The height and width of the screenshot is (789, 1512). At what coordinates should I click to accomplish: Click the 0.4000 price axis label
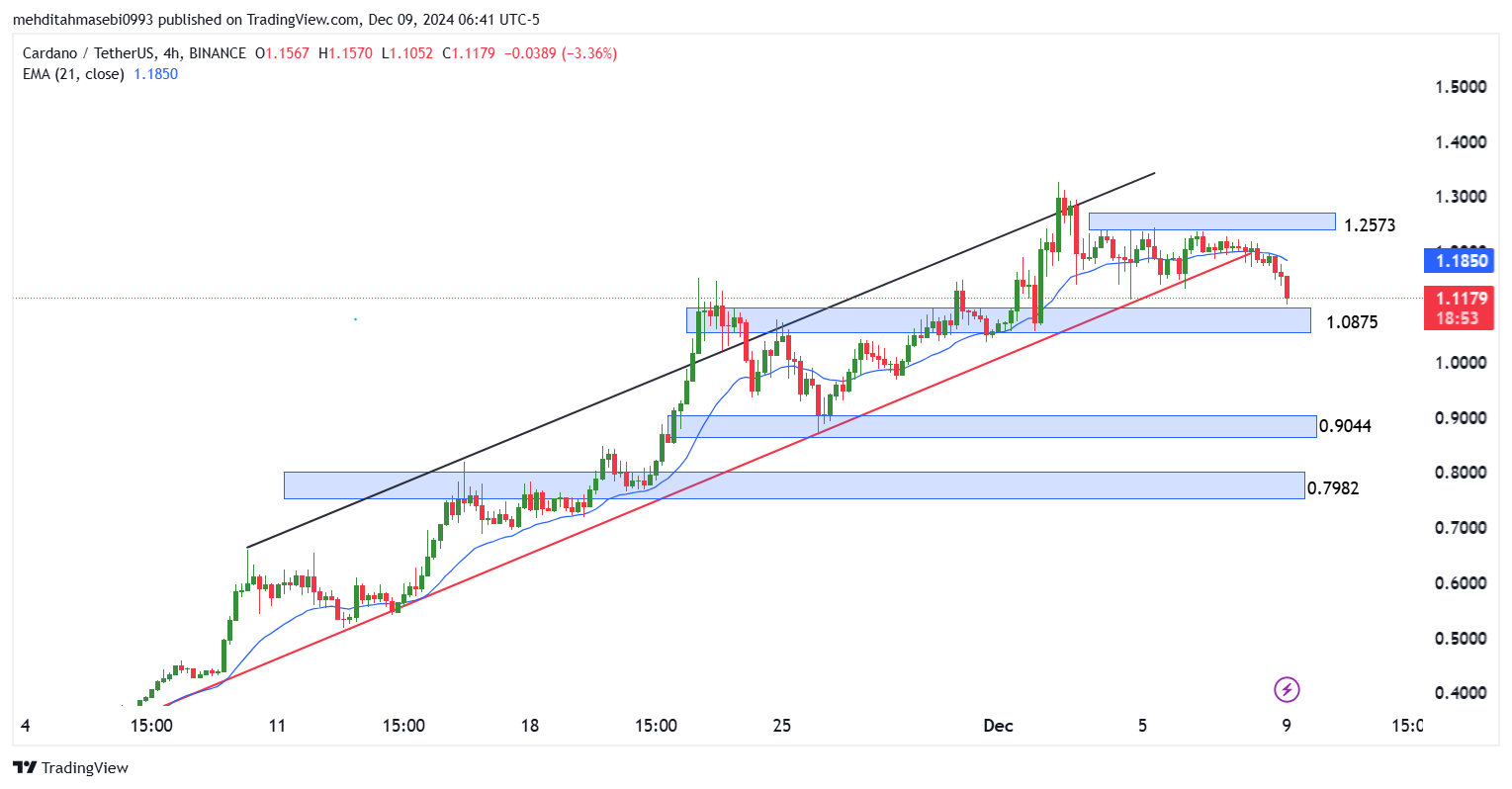(x=1461, y=693)
